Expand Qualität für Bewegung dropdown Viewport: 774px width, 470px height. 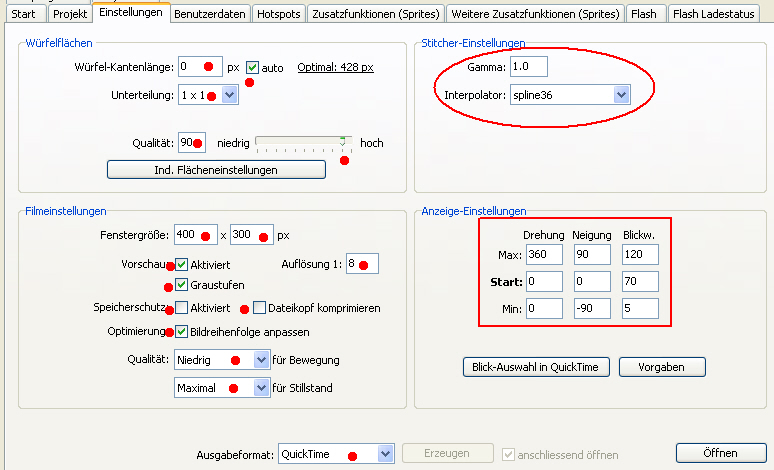262,359
